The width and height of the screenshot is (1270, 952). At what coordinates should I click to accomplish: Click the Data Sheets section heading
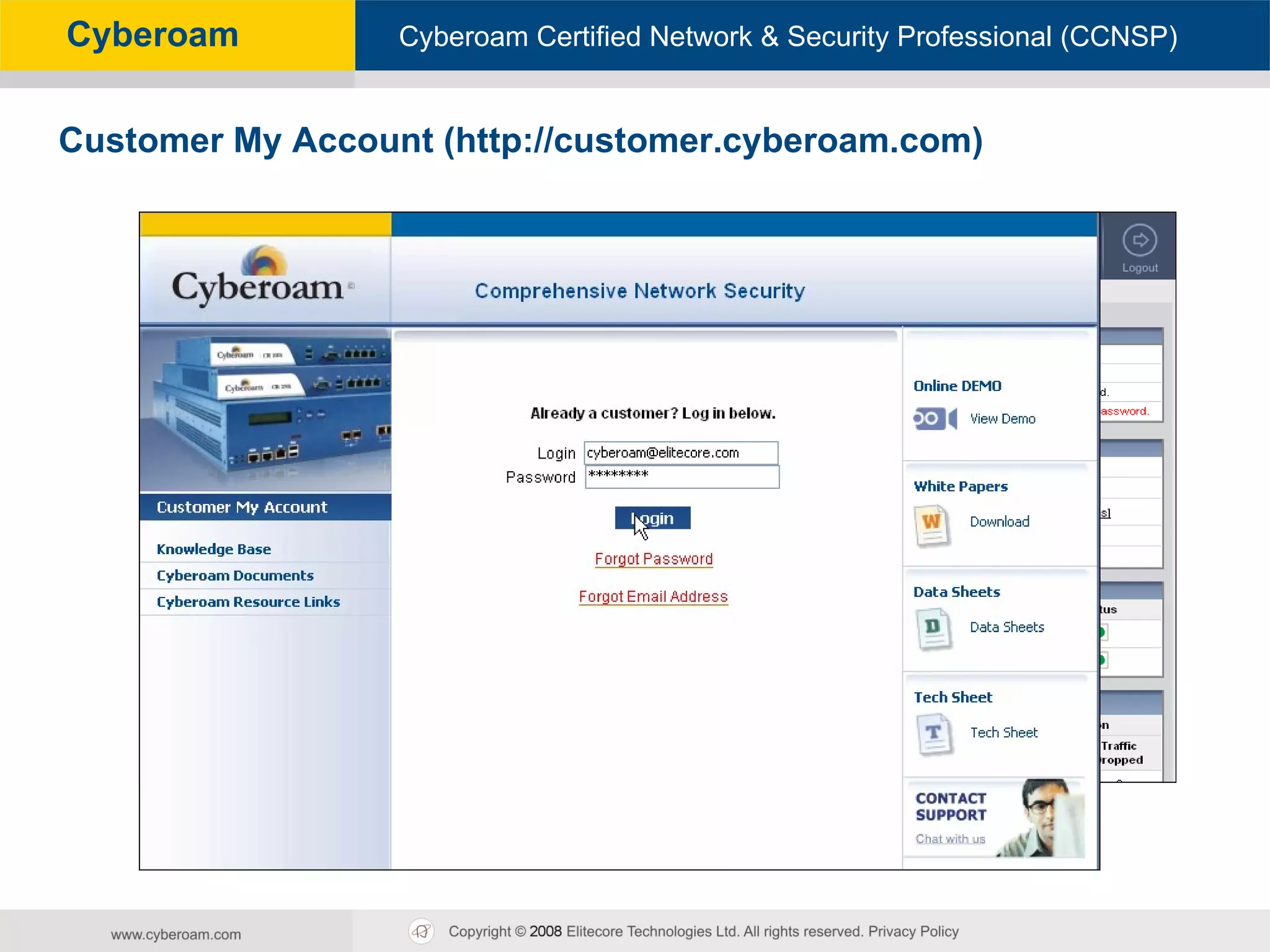[x=957, y=592]
